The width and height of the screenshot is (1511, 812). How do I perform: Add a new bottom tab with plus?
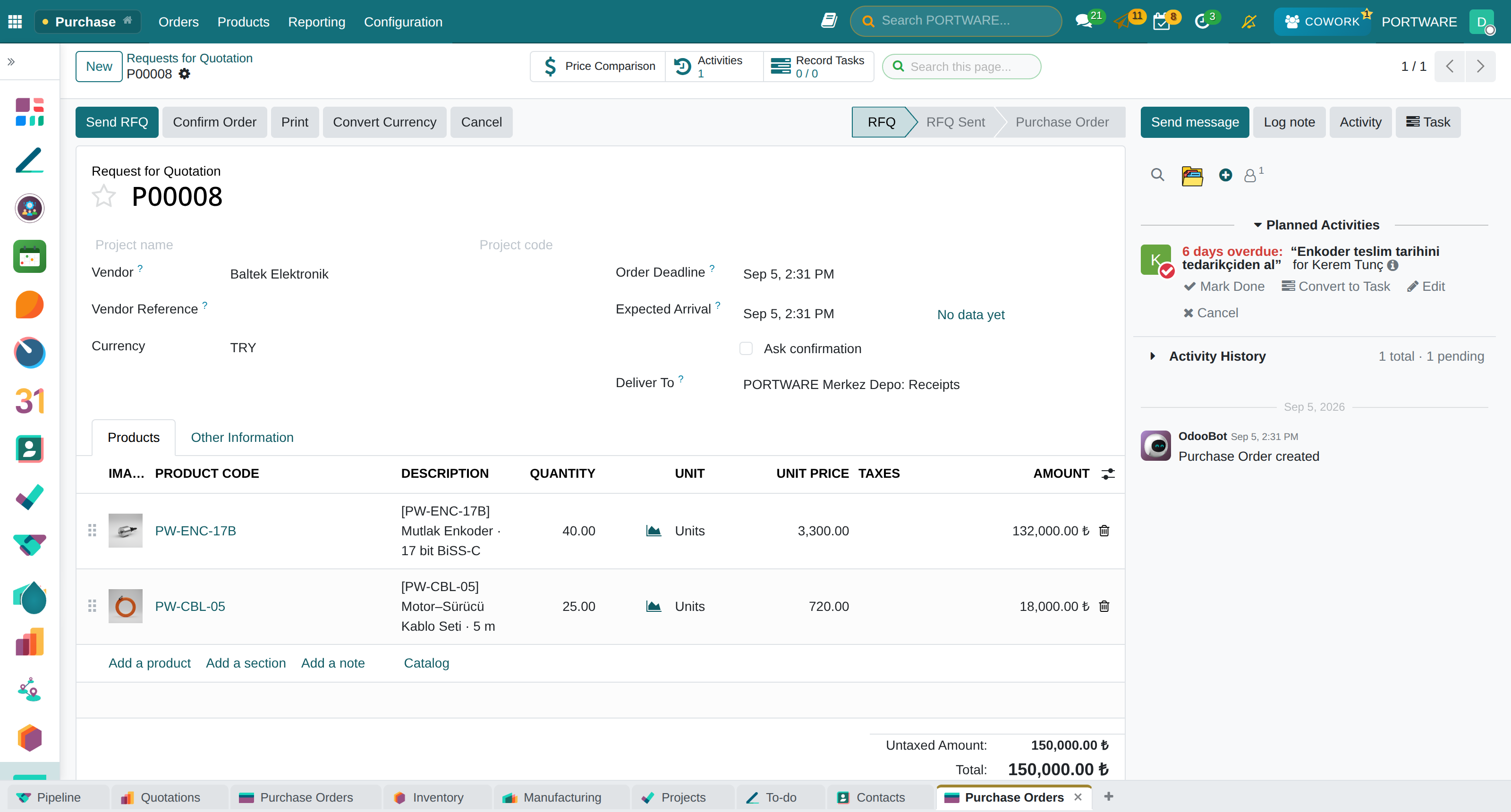[1109, 797]
